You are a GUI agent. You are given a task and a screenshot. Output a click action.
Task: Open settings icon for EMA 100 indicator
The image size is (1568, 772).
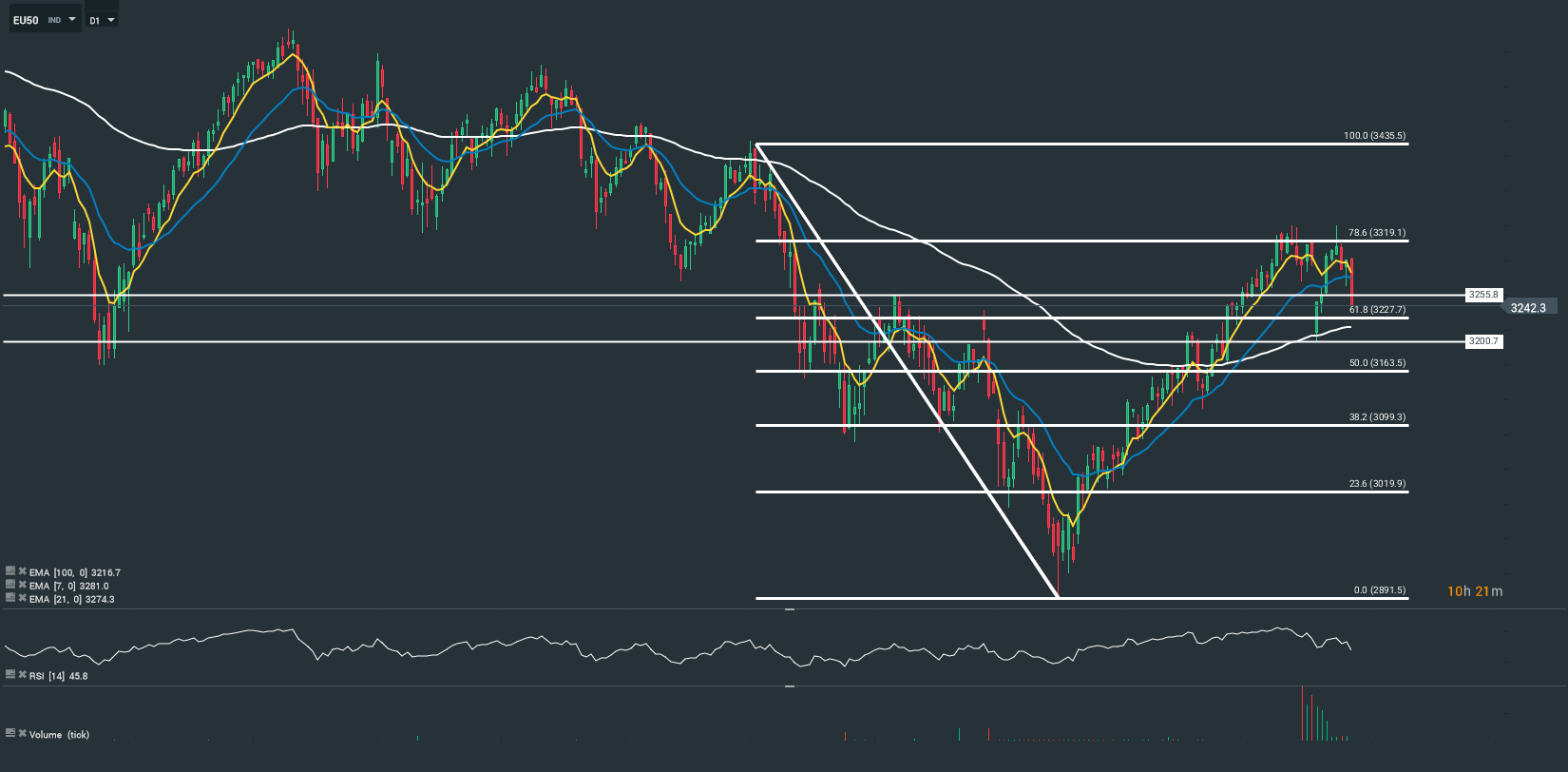click(x=10, y=571)
